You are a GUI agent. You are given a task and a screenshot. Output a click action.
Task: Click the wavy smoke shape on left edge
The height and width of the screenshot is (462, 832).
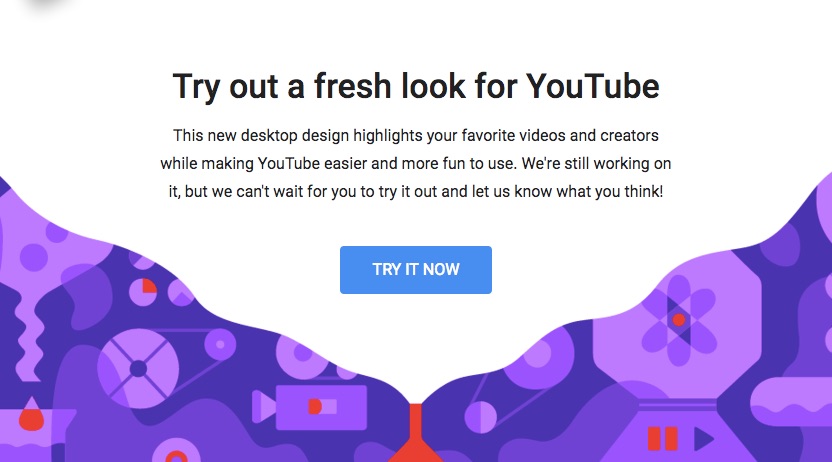[x=27, y=336]
